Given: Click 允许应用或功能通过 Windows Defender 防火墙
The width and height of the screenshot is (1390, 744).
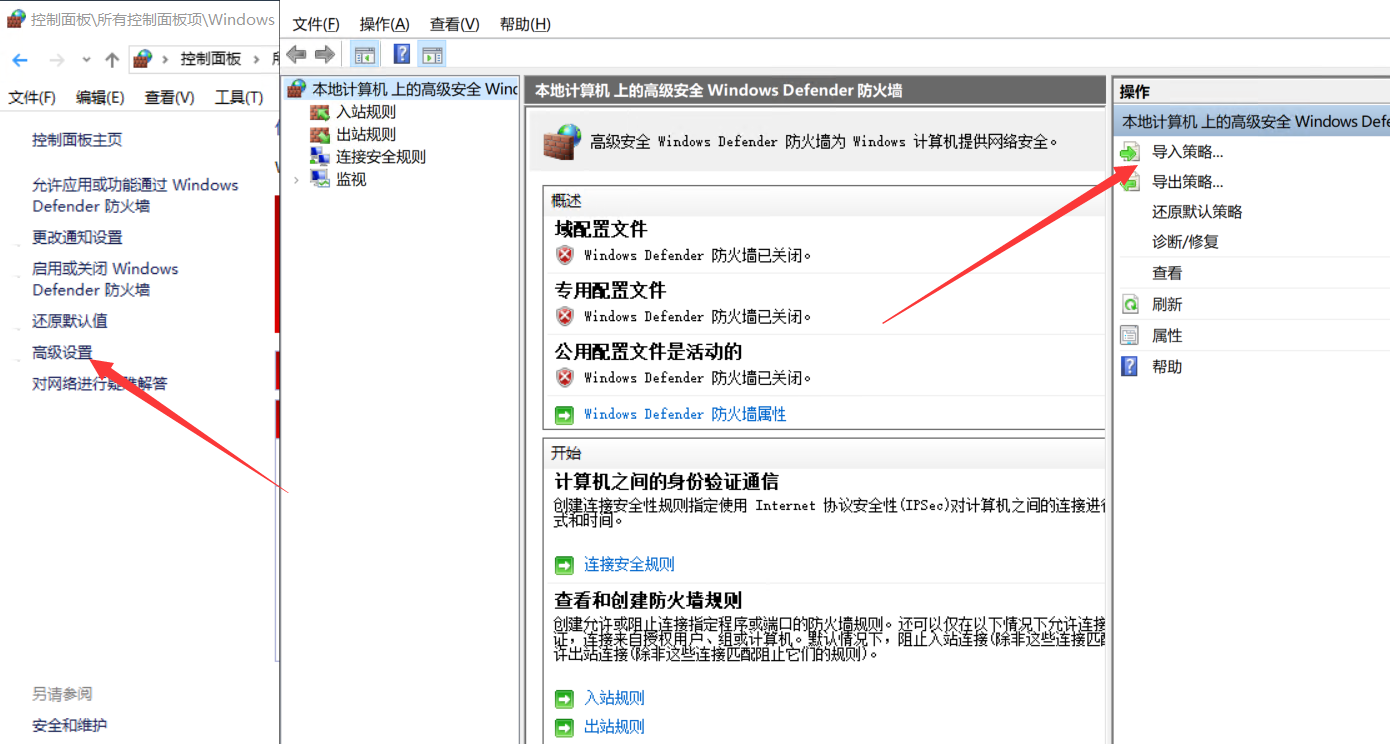Looking at the screenshot, I should point(135,195).
